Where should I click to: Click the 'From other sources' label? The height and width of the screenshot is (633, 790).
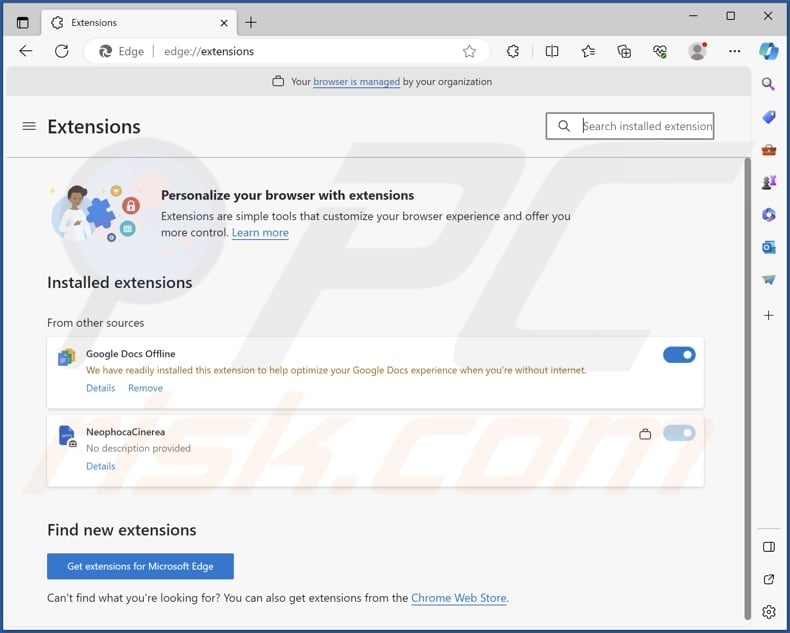[95, 323]
